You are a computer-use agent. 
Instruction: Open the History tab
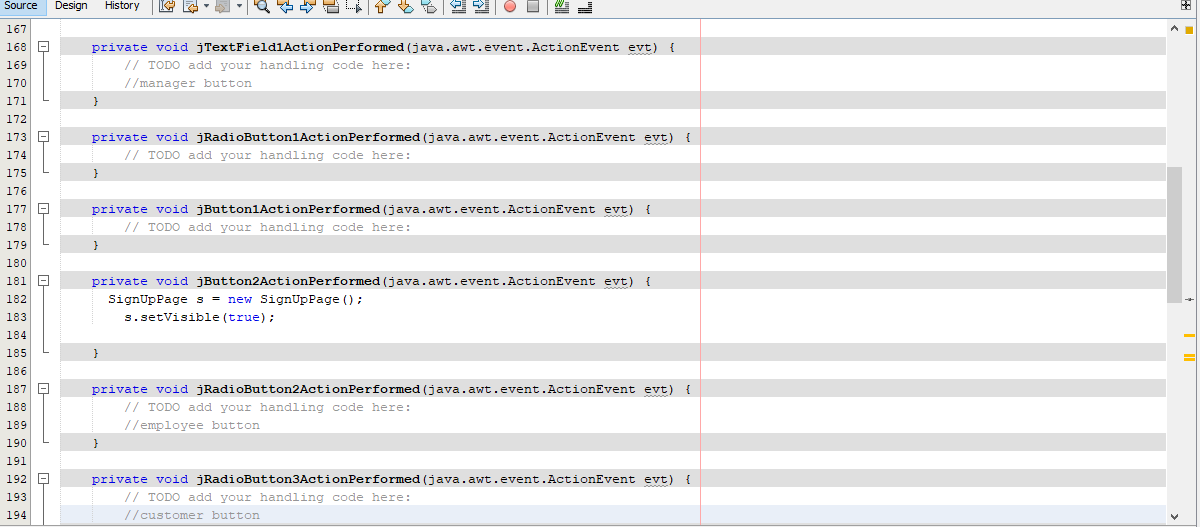point(122,6)
